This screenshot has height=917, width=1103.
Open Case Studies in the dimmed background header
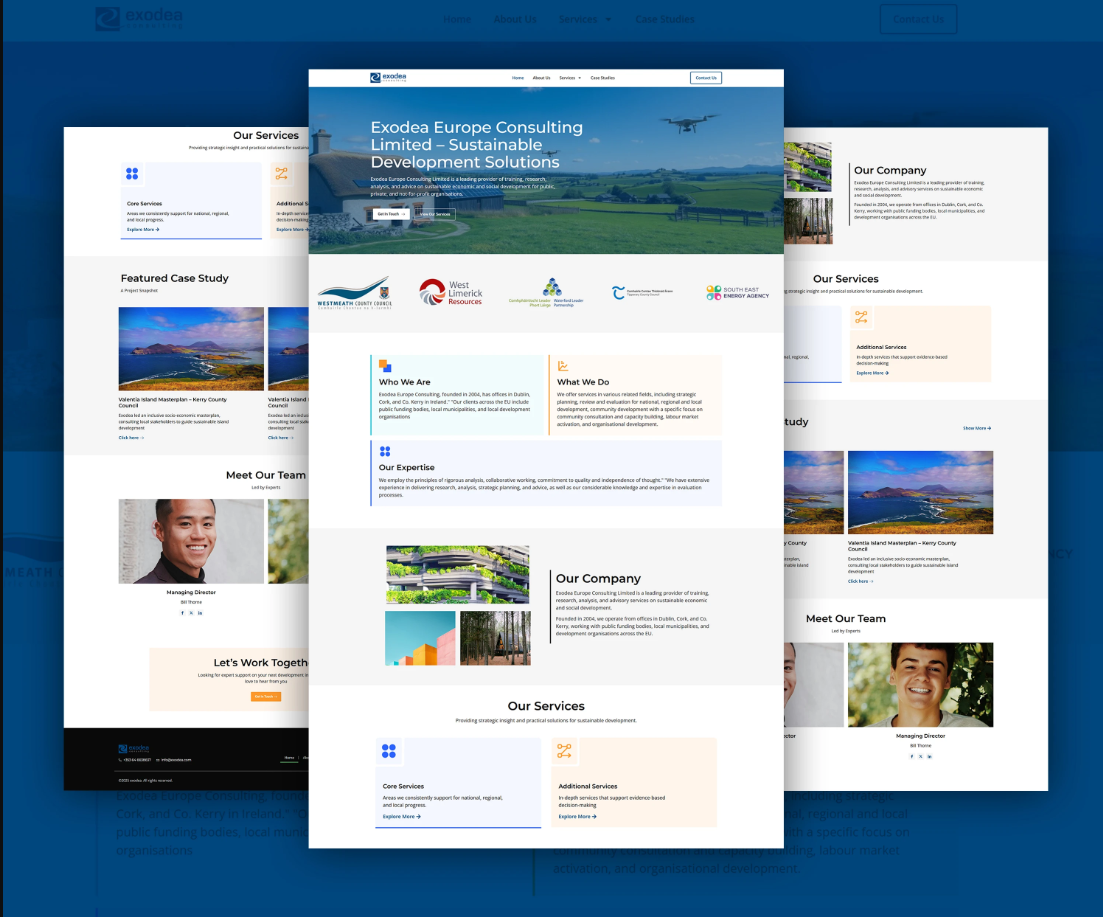tap(665, 19)
